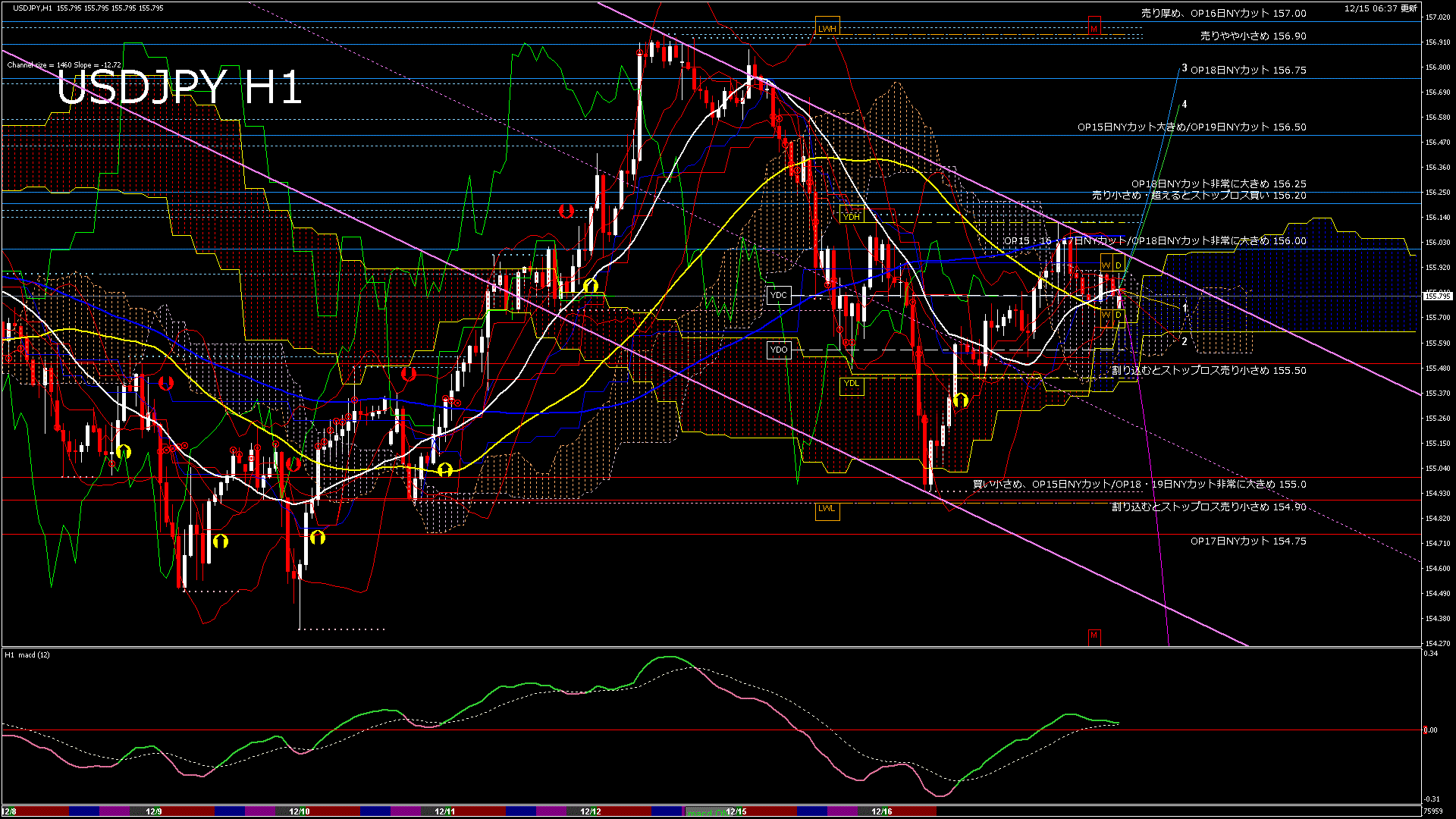
Task: Select the 12/10 date on timeline
Action: (x=300, y=811)
